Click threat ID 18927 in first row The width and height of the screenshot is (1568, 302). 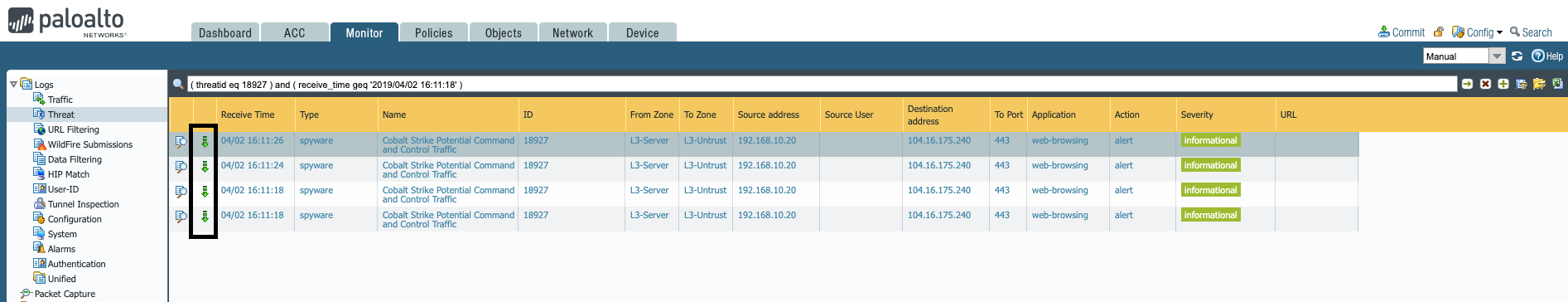[536, 140]
